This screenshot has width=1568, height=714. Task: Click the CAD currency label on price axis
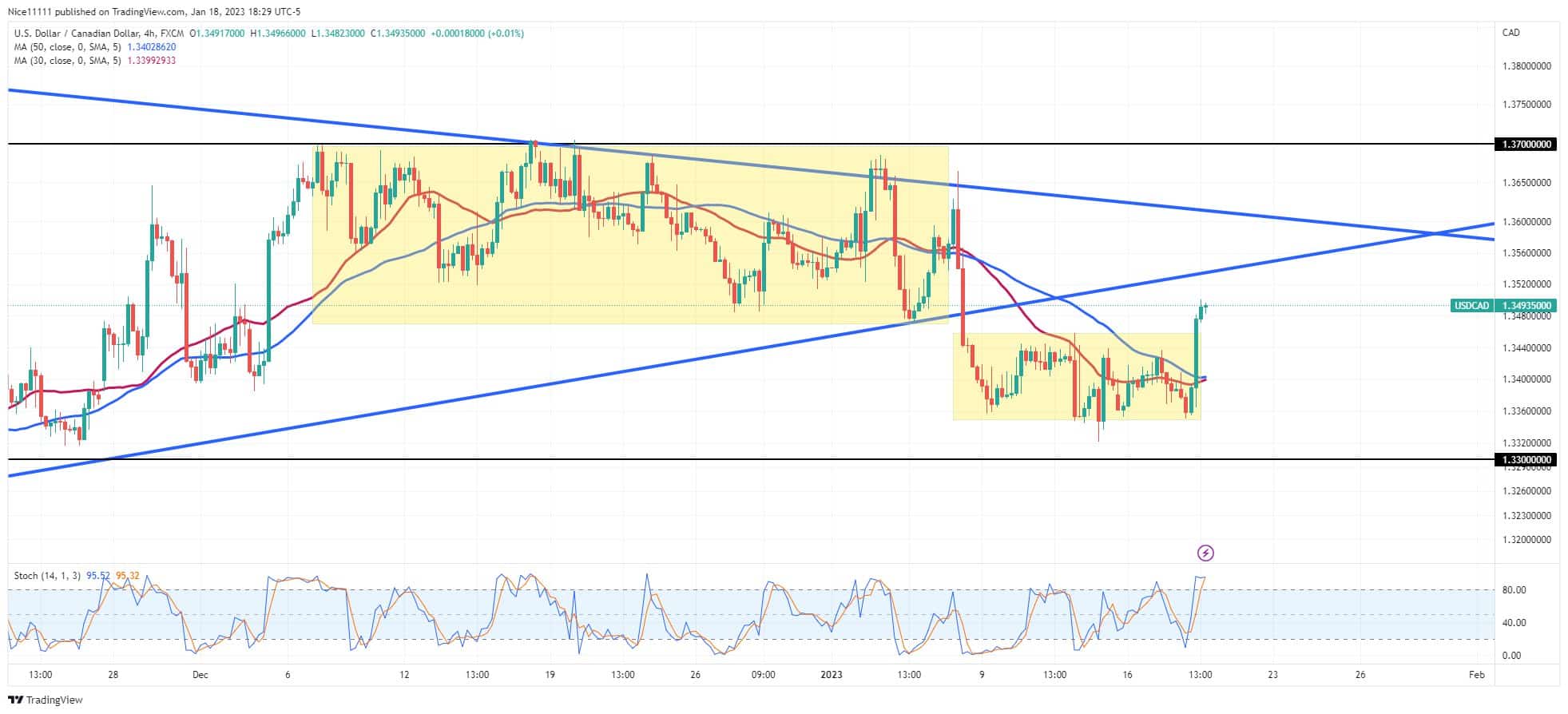click(x=1511, y=33)
